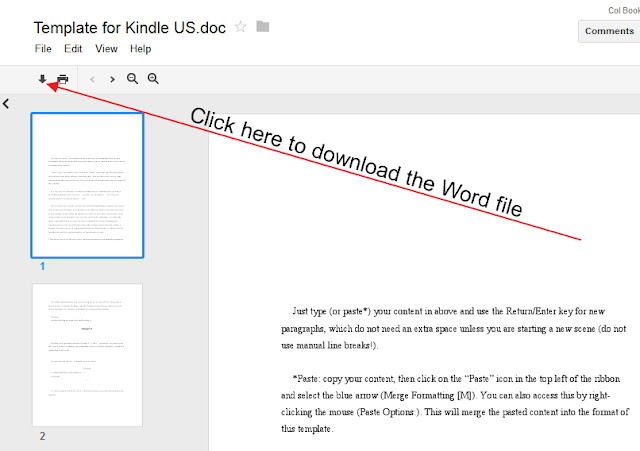The image size is (640, 451).
Task: Open the View menu
Action: (106, 49)
